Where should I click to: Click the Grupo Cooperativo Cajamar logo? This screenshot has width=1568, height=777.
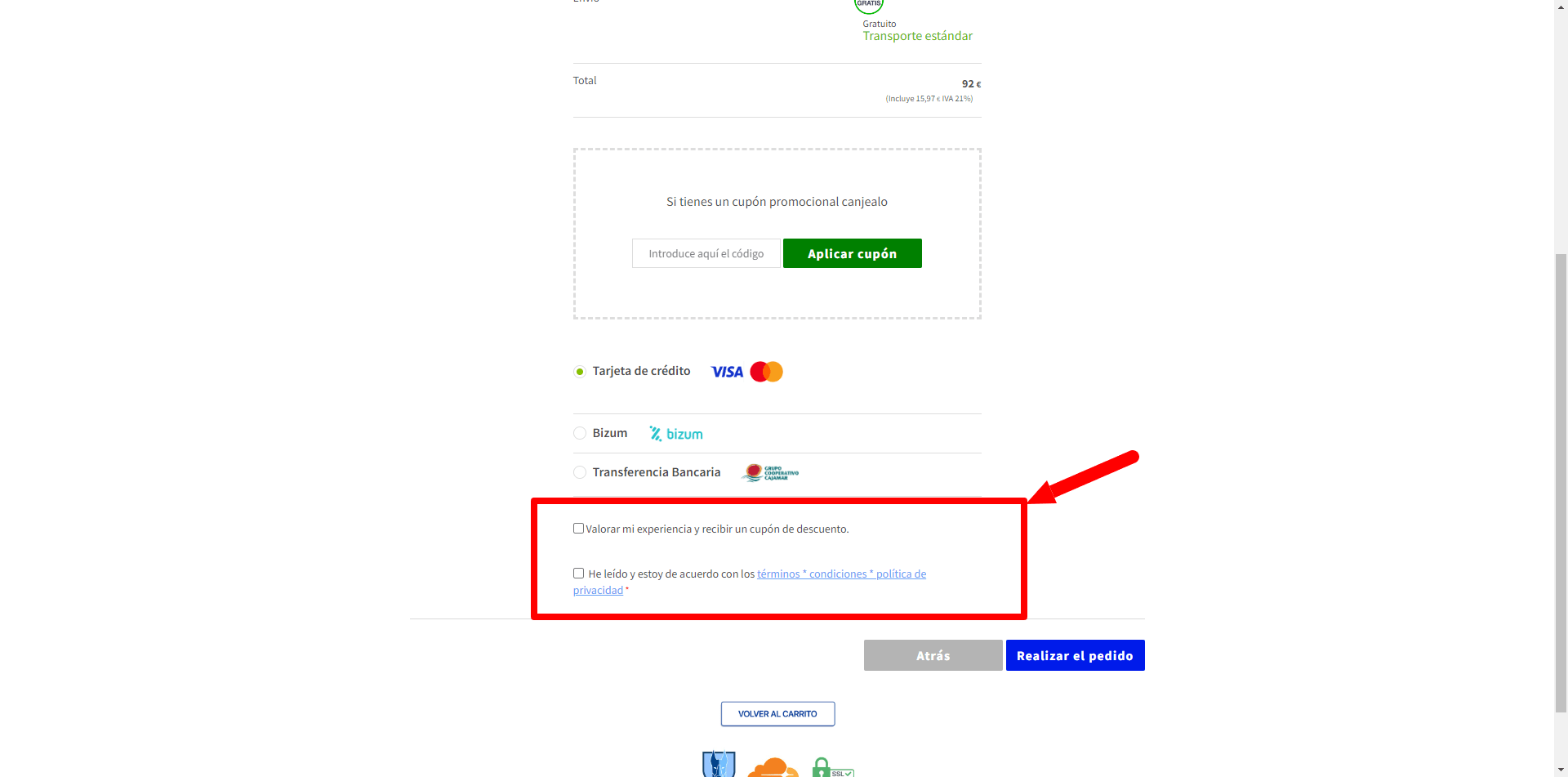point(770,472)
